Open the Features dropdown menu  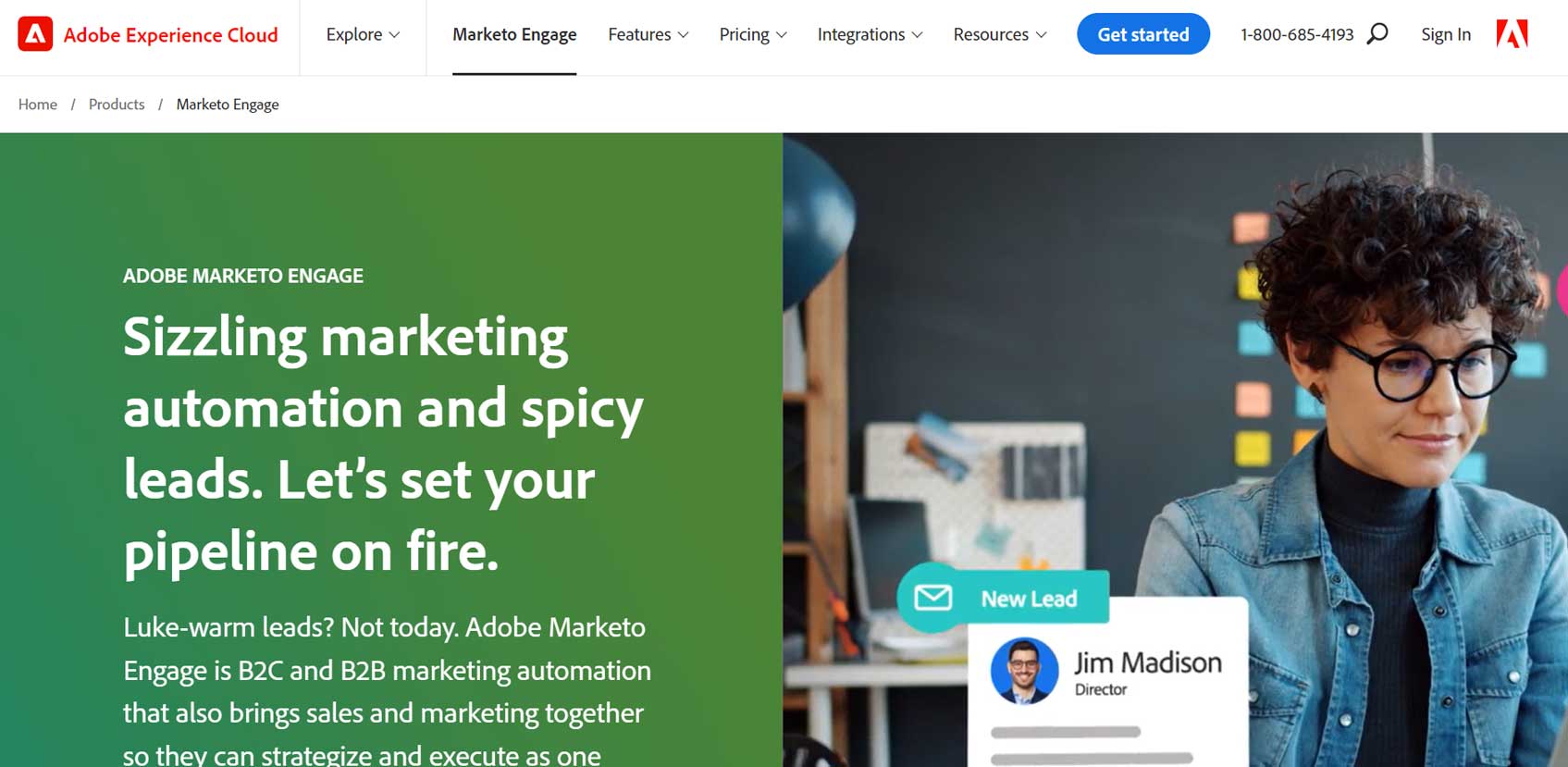point(648,34)
